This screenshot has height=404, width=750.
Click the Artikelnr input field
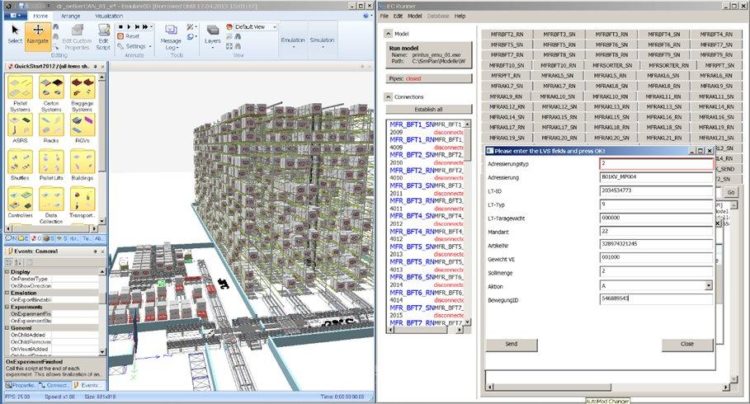click(656, 244)
